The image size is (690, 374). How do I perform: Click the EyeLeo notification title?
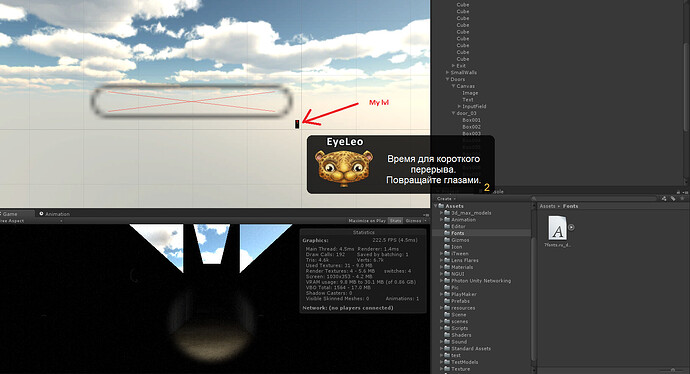pyautogui.click(x=345, y=142)
